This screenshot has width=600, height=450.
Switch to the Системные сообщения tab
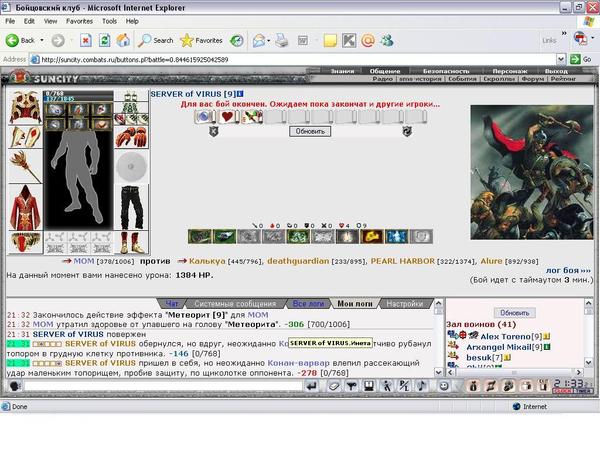[235, 303]
